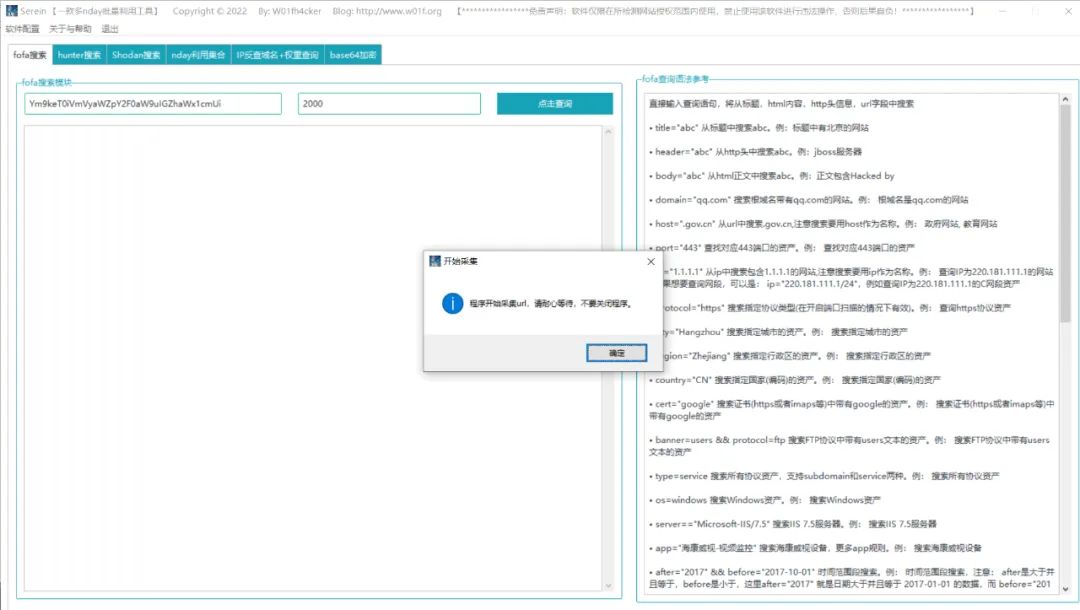Select the IP反查域名+权重查询 tab
Viewport: 1080px width, 610px height.
pyautogui.click(x=278, y=55)
